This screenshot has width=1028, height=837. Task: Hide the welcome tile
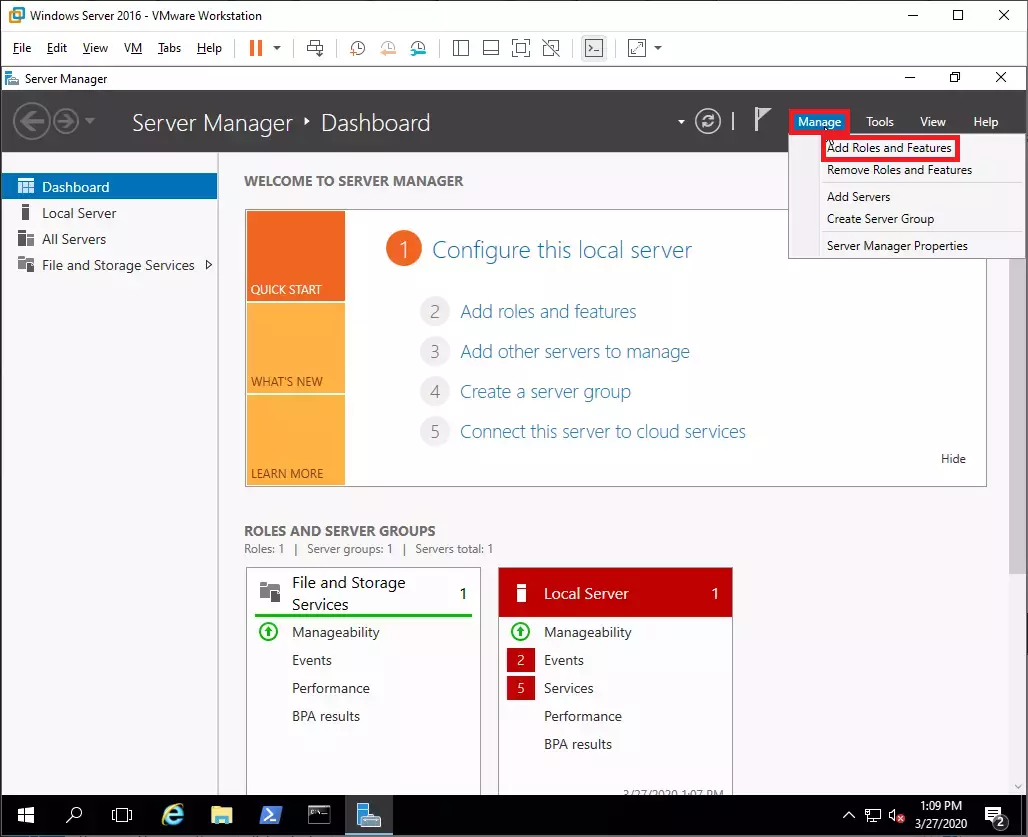pyautogui.click(x=953, y=459)
